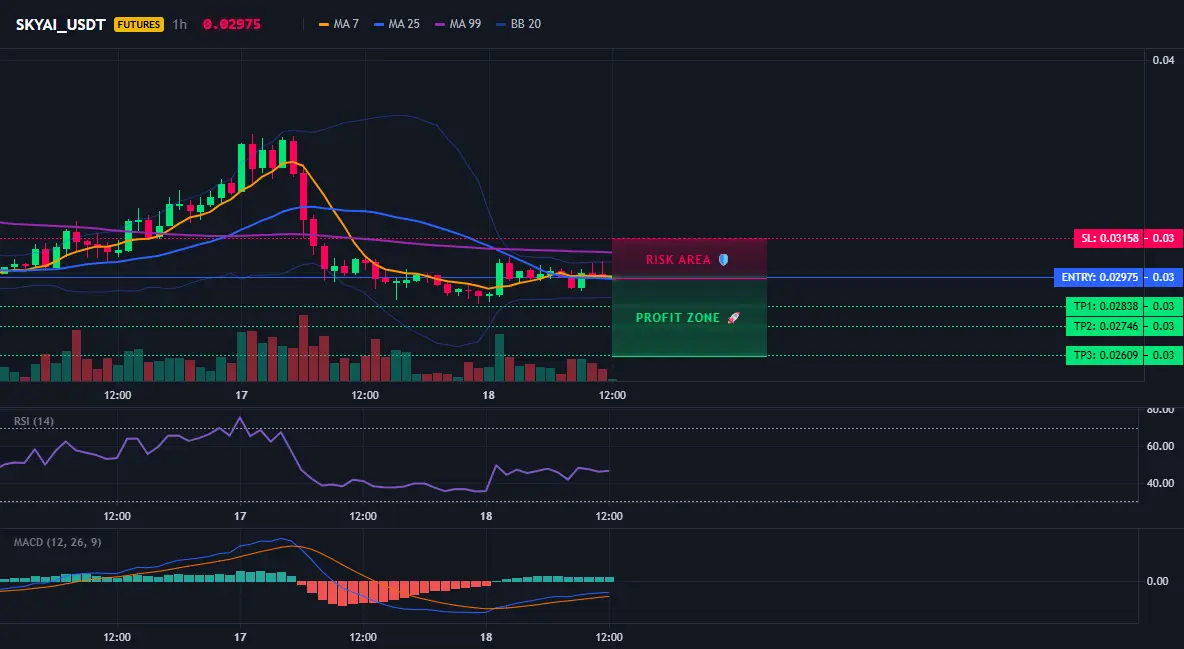1184x649 pixels.
Task: Click the TP1: 0.02838 label
Action: pos(1105,307)
